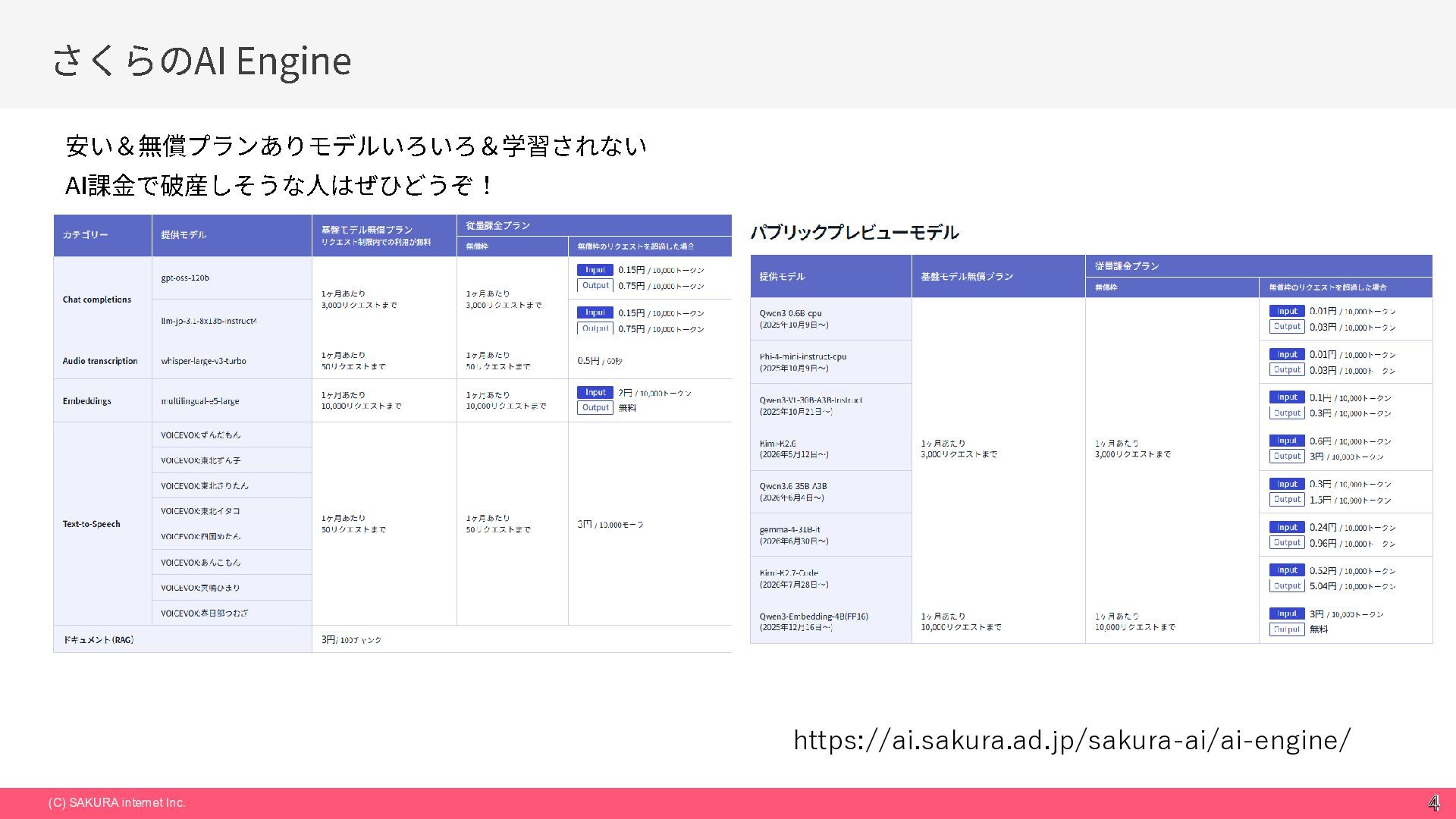Click the 'Phi-4-mini-instruct-cpu' model cell
The height and width of the screenshot is (819, 1456).
pyautogui.click(x=831, y=362)
